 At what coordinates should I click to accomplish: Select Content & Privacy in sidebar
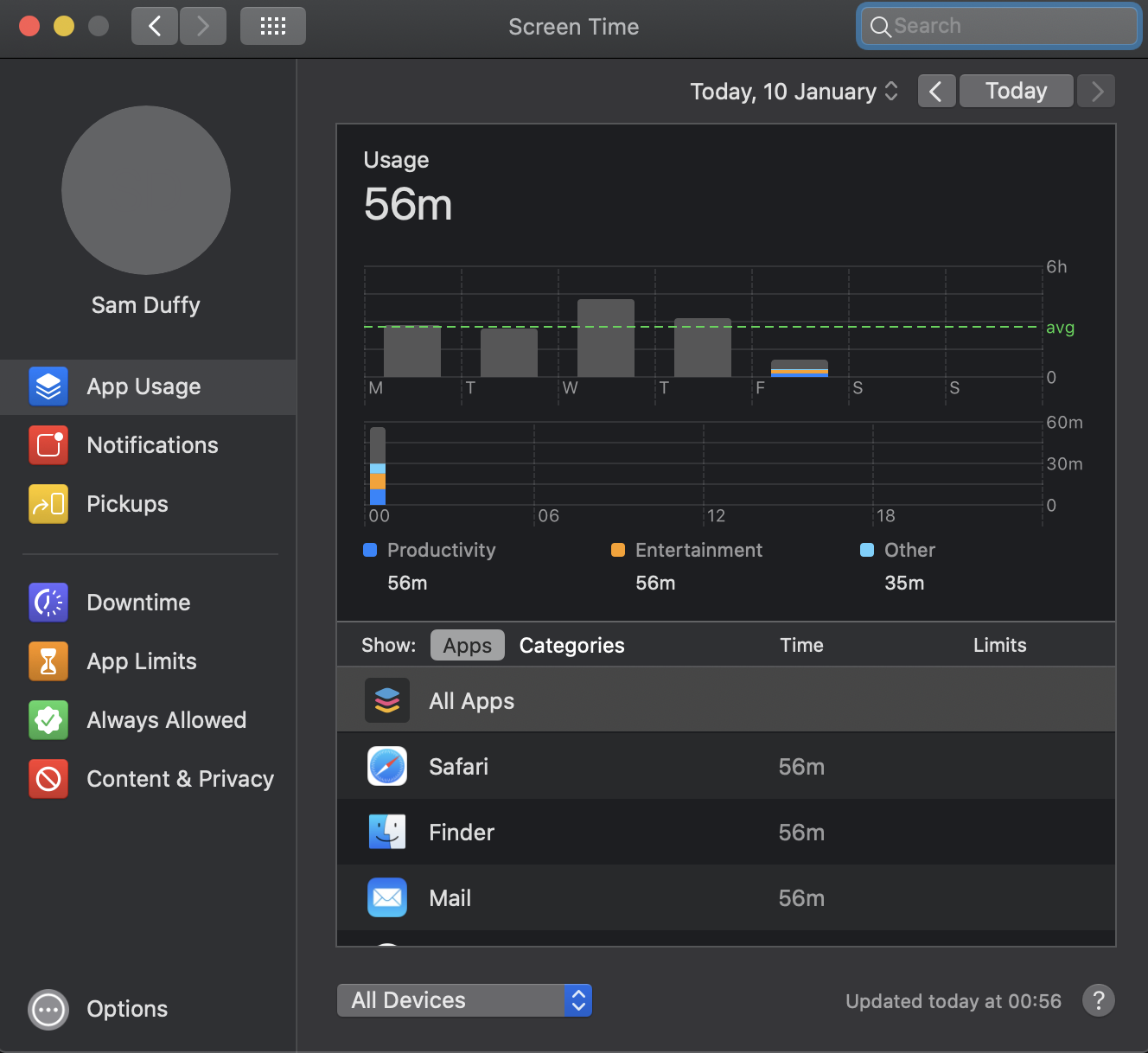[x=148, y=779]
